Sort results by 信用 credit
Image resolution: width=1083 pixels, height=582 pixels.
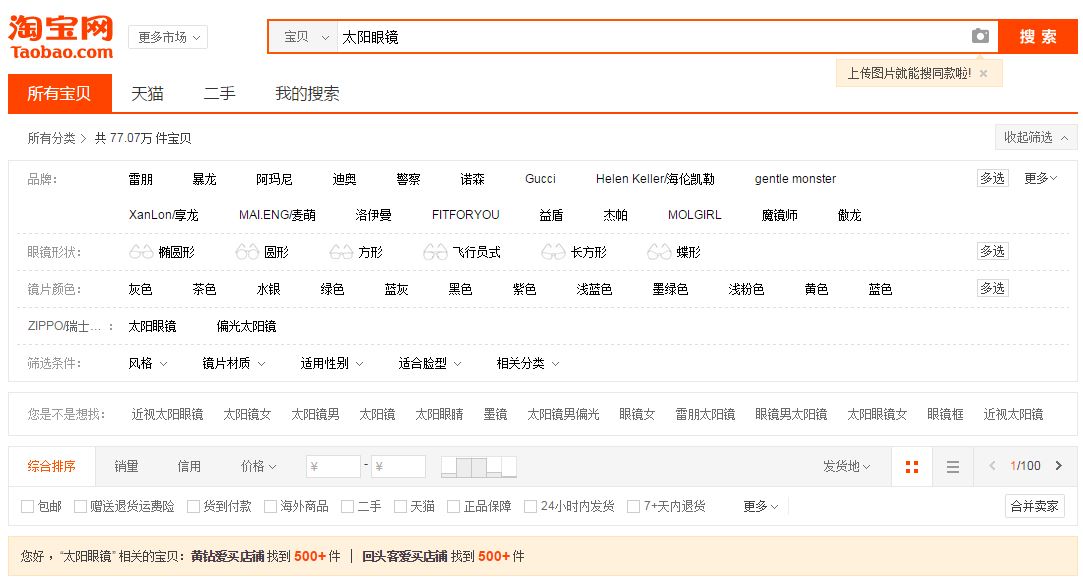pyautogui.click(x=189, y=467)
